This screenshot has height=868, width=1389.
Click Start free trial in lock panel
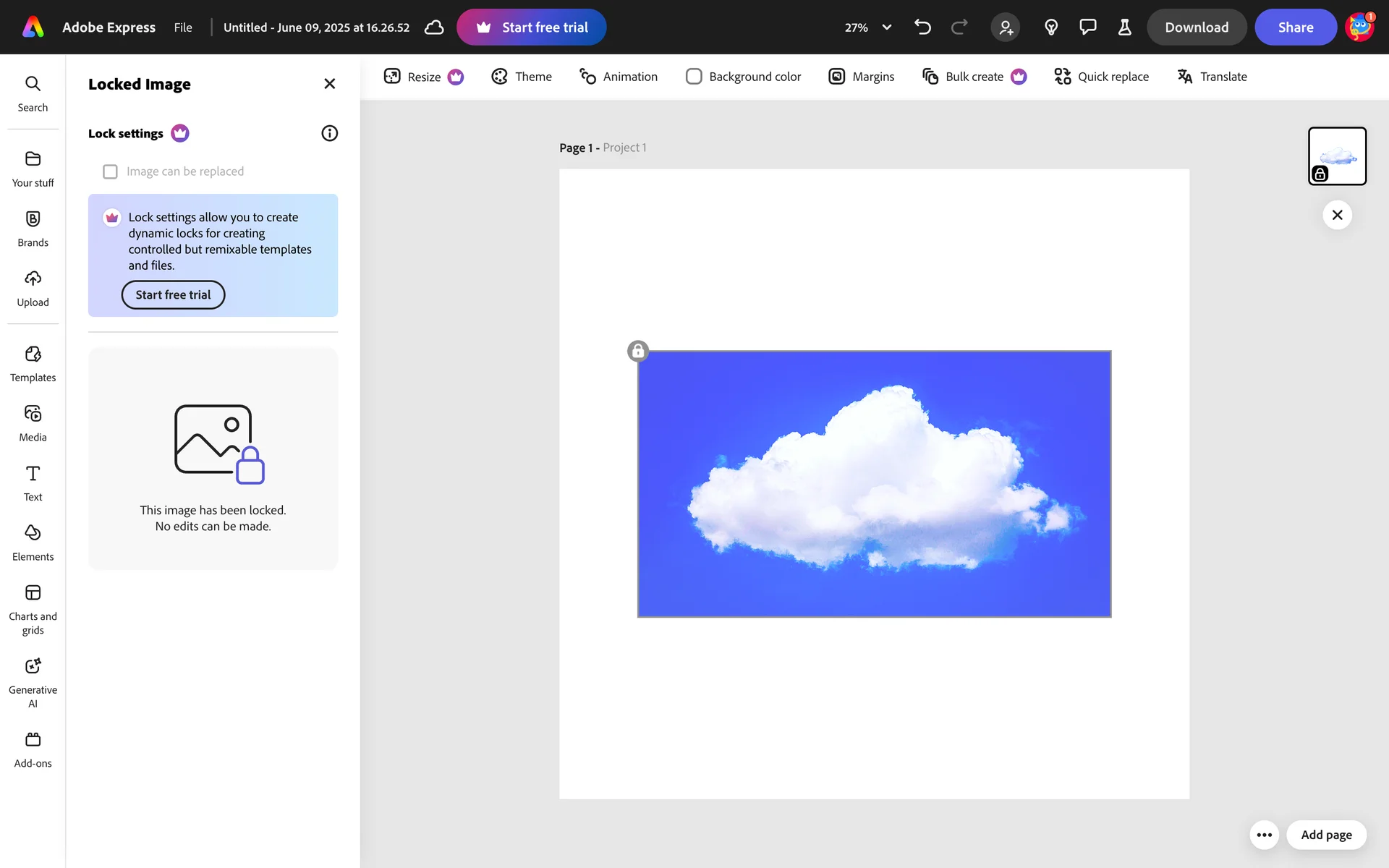(x=173, y=295)
